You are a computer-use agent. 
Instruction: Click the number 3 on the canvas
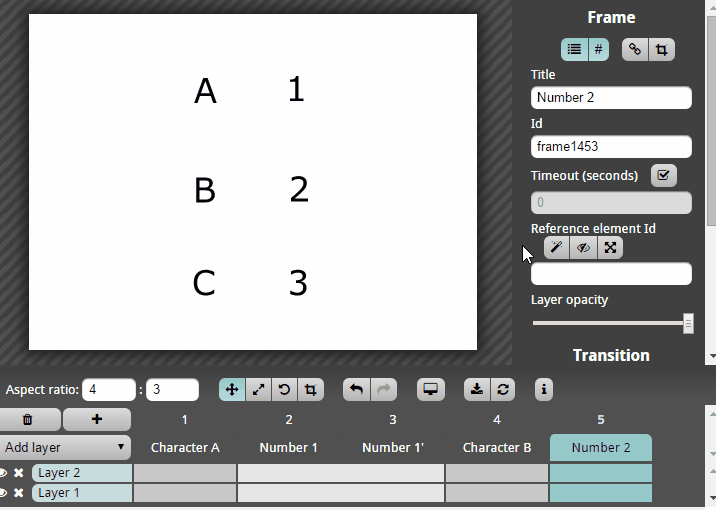point(298,283)
